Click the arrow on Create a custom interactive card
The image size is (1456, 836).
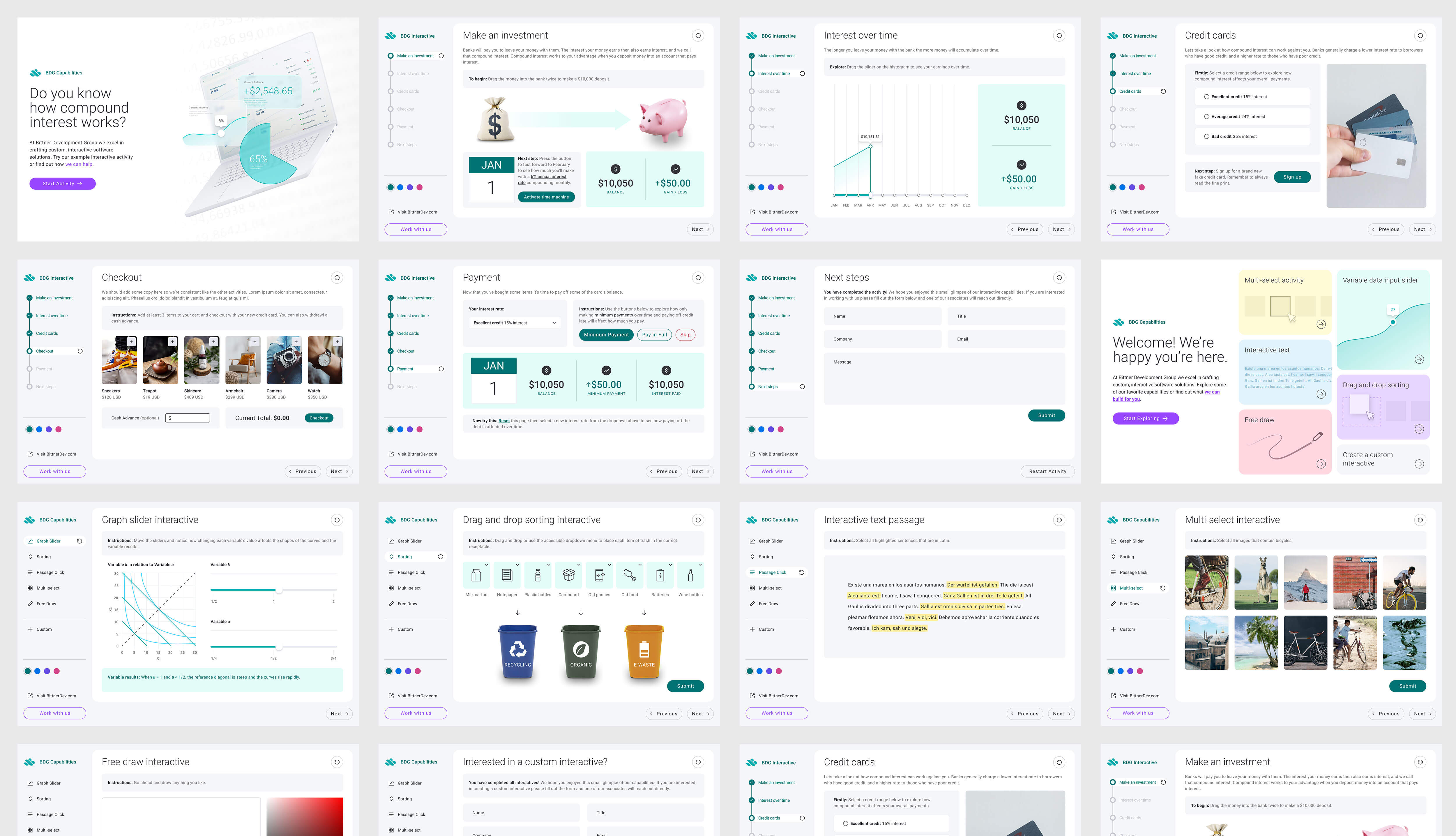(1419, 464)
